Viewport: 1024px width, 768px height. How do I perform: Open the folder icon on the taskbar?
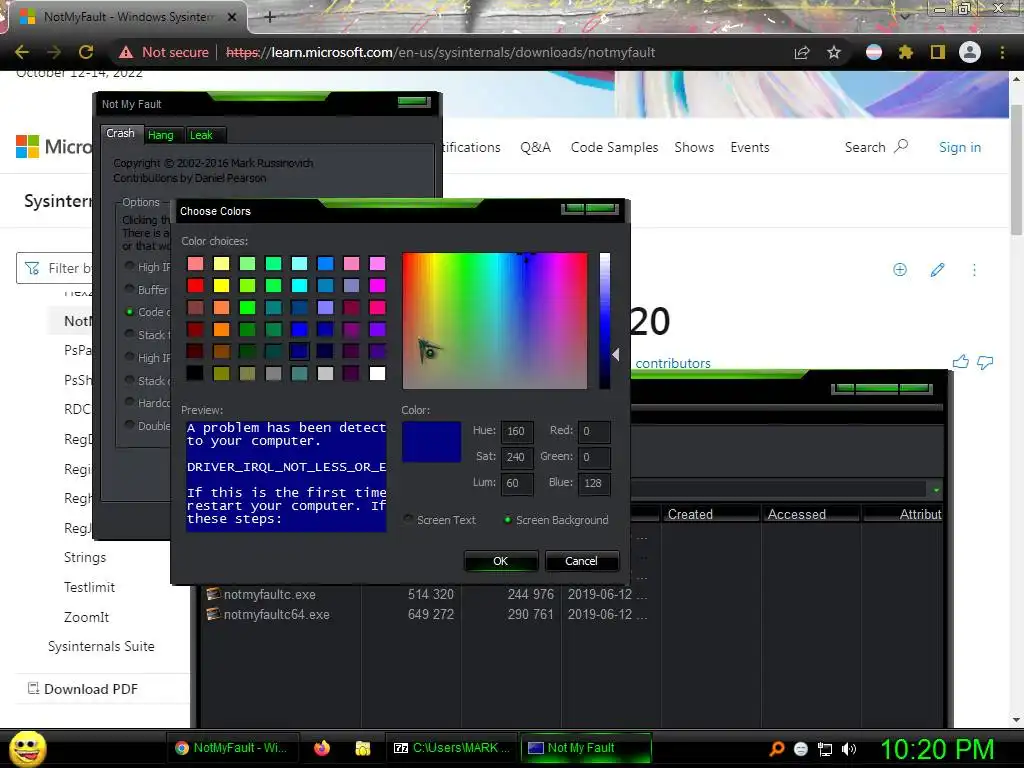click(363, 748)
